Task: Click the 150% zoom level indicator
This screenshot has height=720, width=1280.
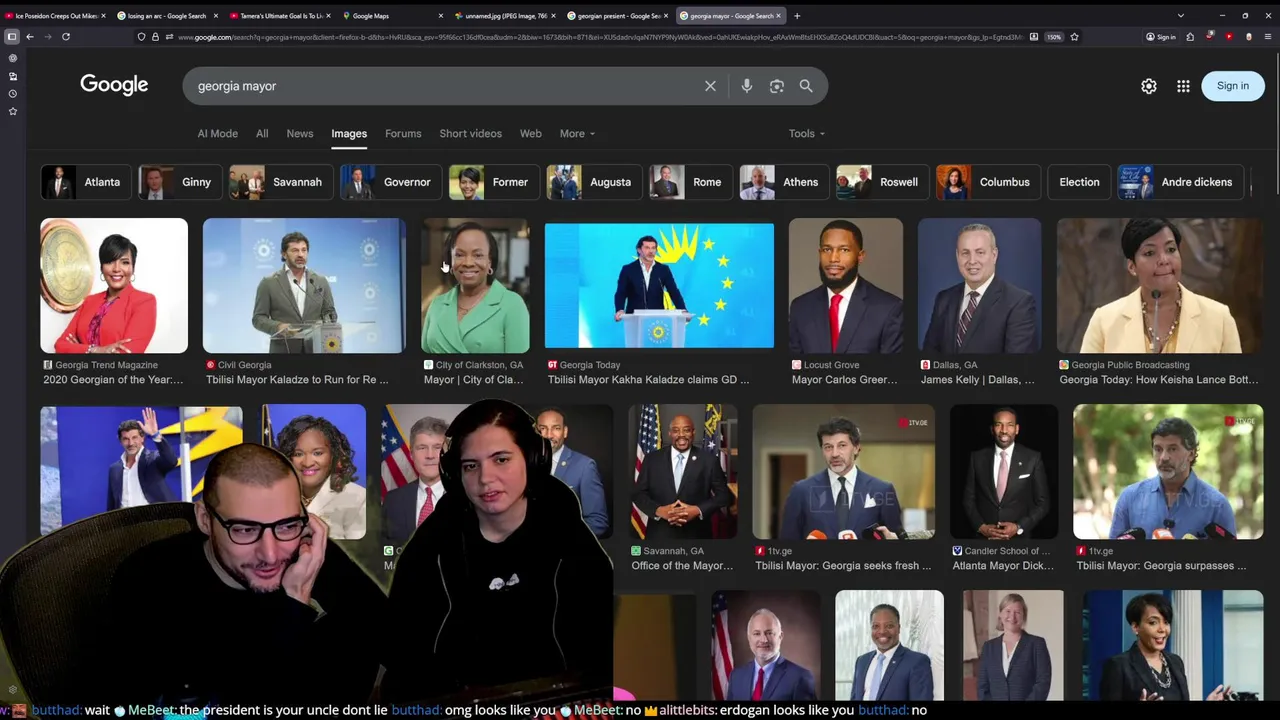Action: point(1054,37)
